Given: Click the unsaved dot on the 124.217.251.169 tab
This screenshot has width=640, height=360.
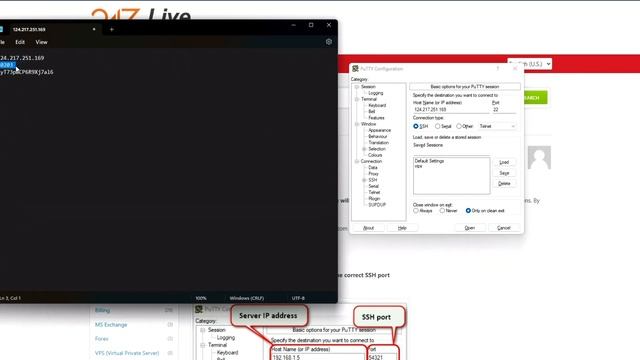Looking at the screenshot, I should 94,29.
